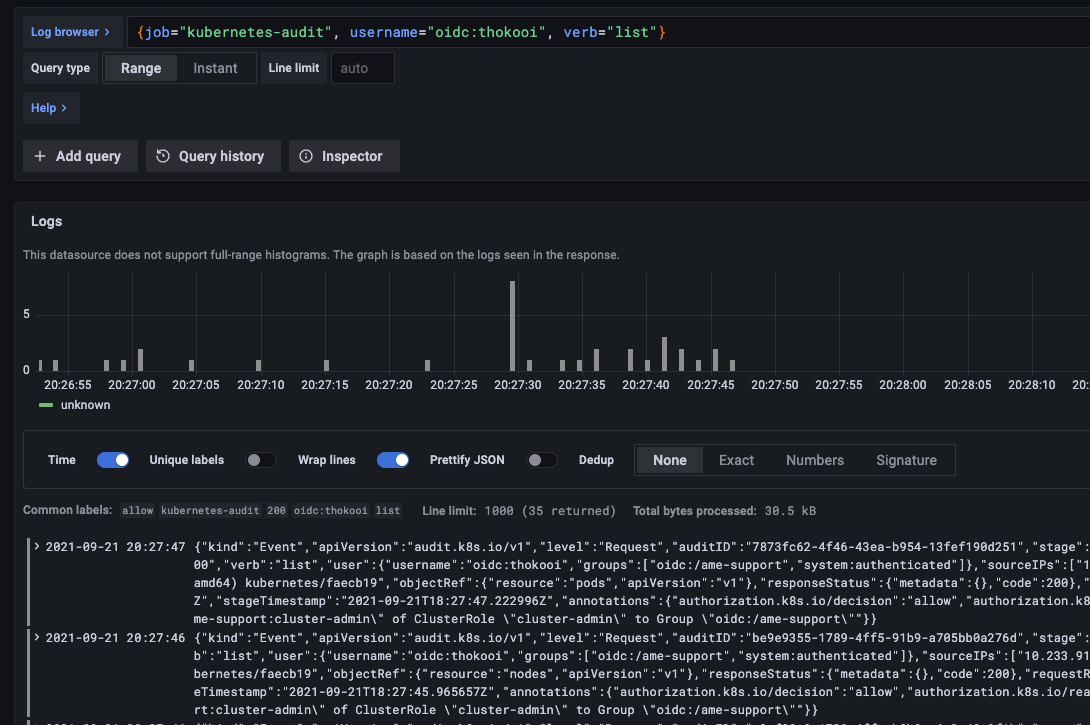Toggle the Wrap lines switch

[393, 460]
